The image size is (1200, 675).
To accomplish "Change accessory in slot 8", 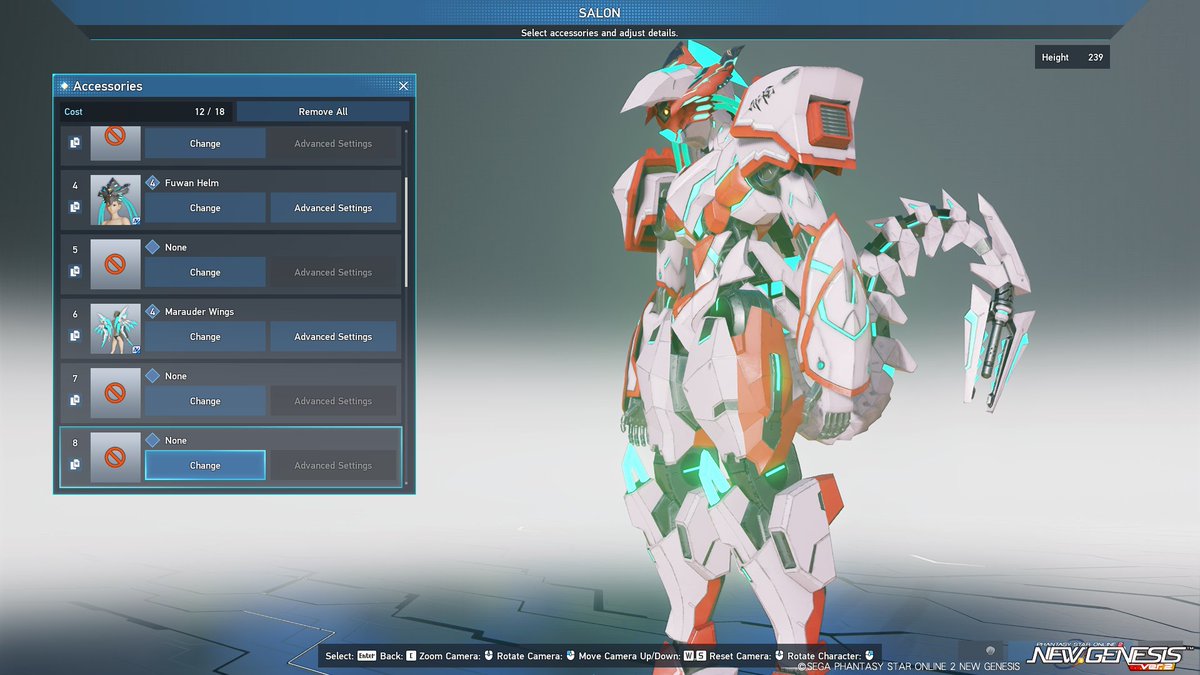I will click(x=205, y=465).
